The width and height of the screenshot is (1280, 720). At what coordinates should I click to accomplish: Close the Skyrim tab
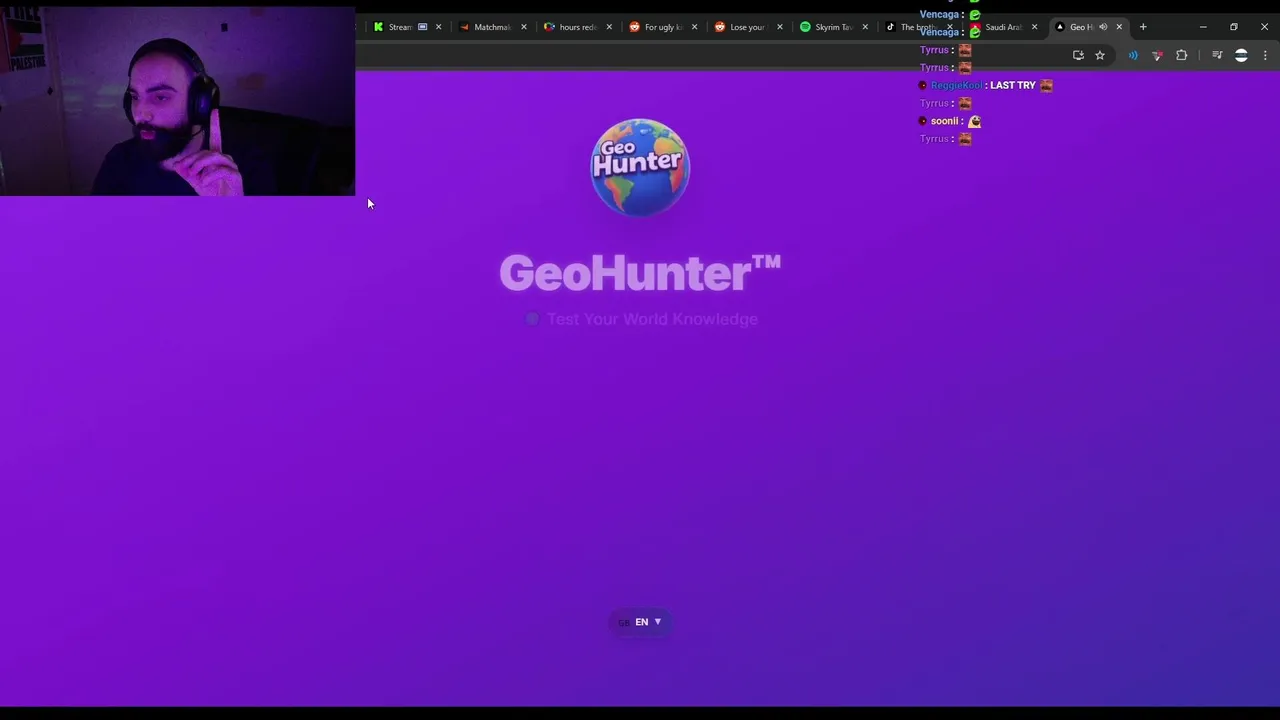pos(864,27)
